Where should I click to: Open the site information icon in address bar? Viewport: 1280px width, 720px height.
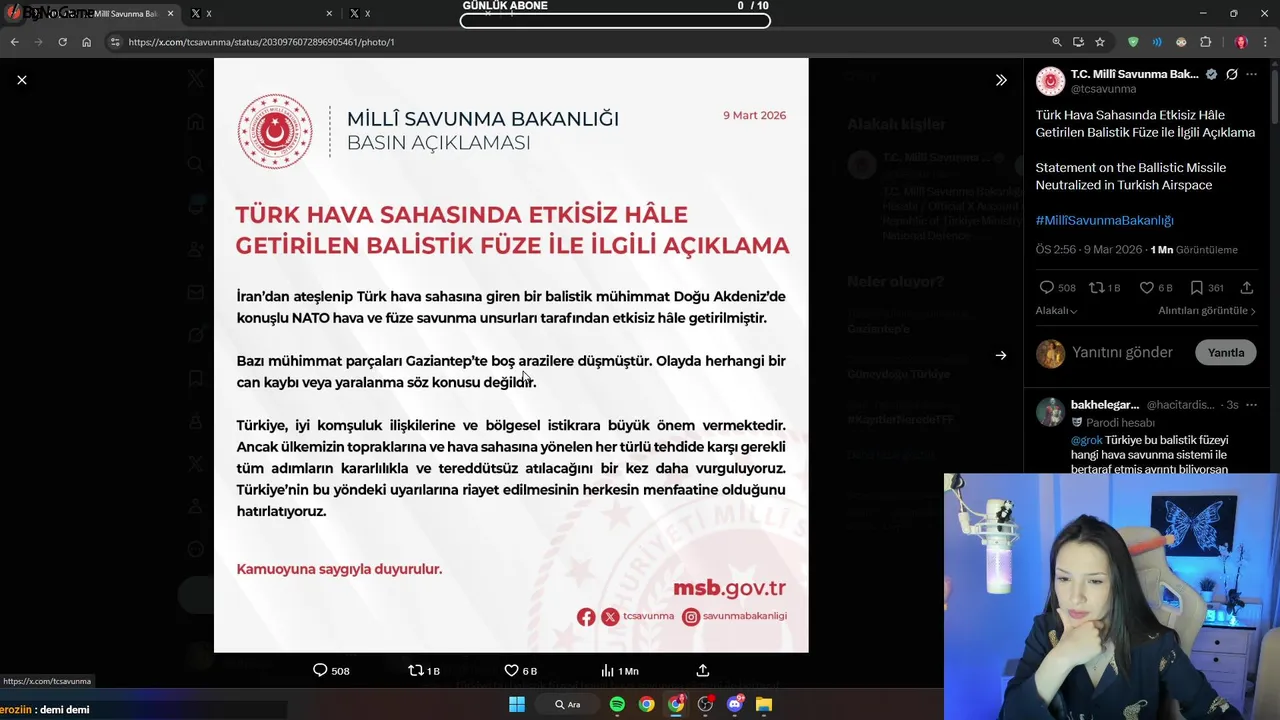(x=115, y=42)
